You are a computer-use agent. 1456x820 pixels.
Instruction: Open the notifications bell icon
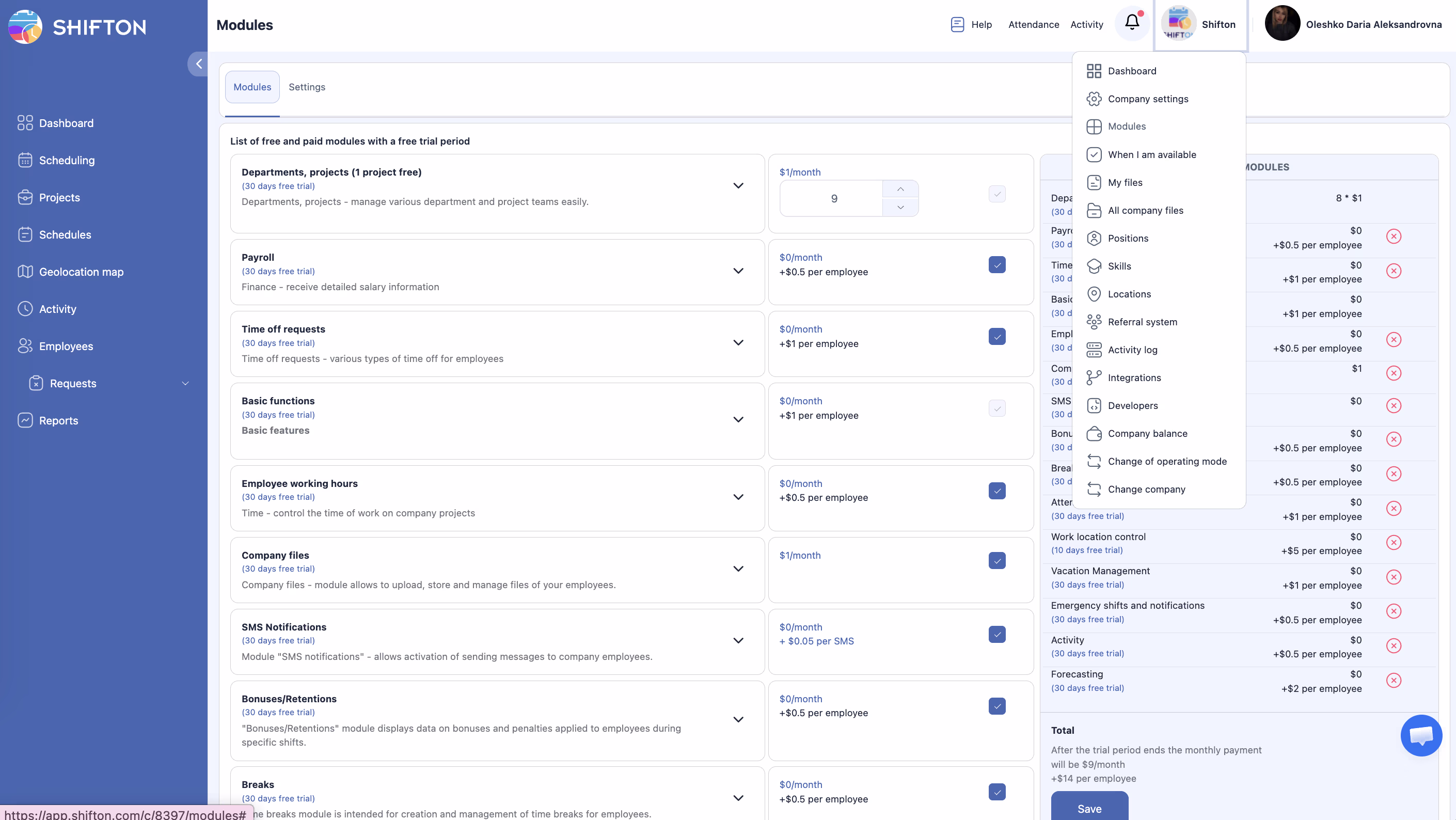pos(1132,23)
